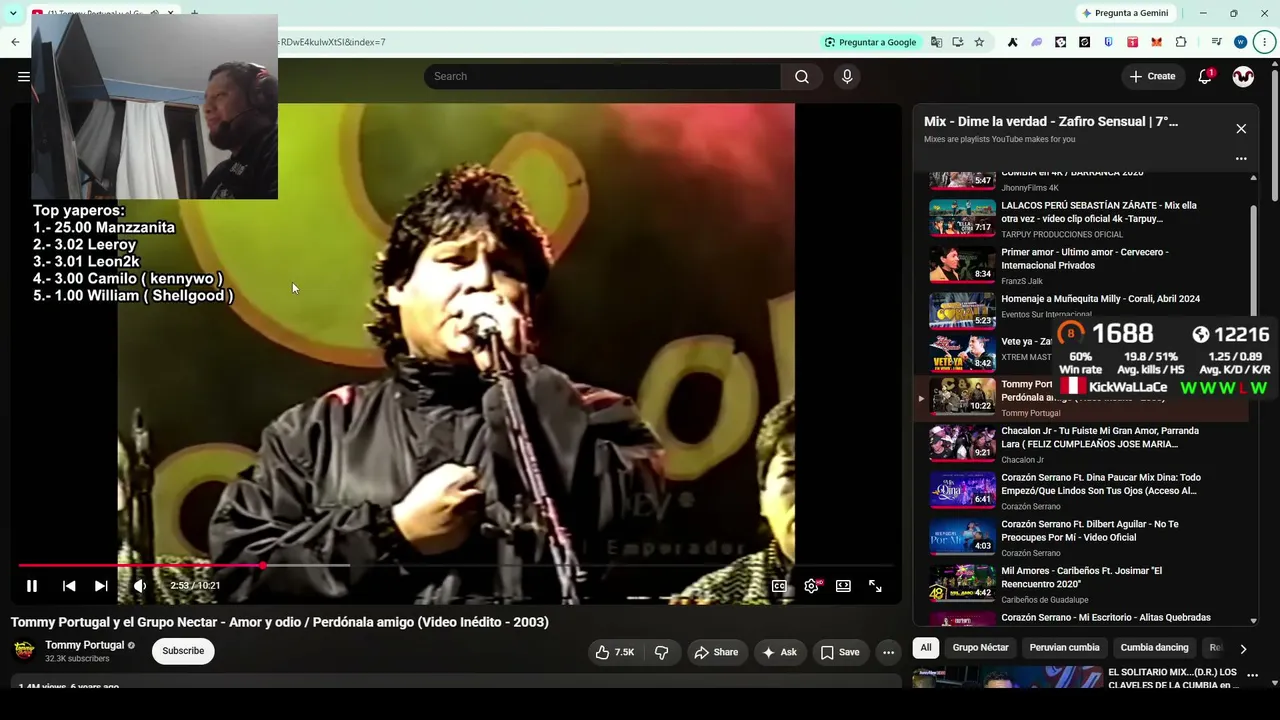Viewport: 1280px width, 720px height.
Task: Click the install app icon in address bar
Action: tap(958, 42)
